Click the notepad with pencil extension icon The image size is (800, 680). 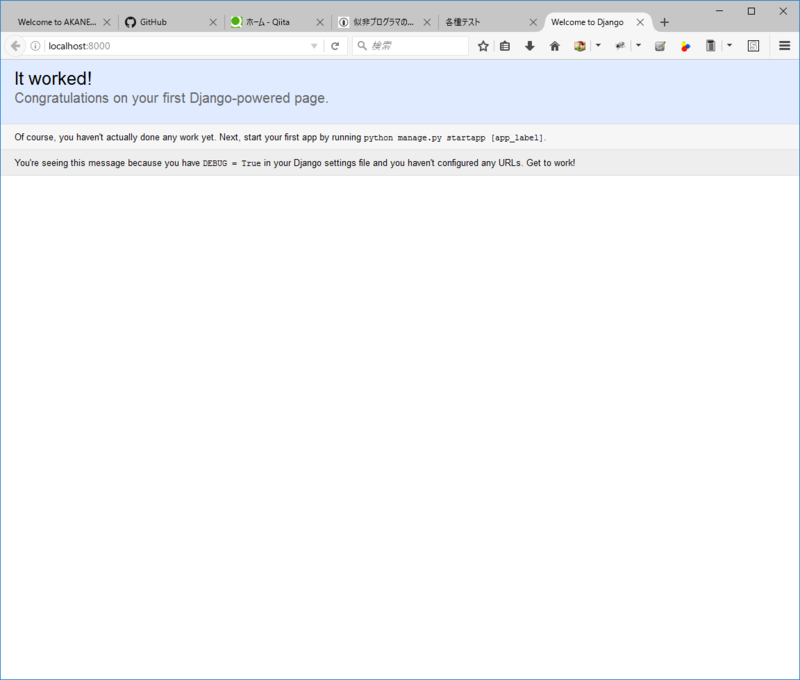pos(660,46)
